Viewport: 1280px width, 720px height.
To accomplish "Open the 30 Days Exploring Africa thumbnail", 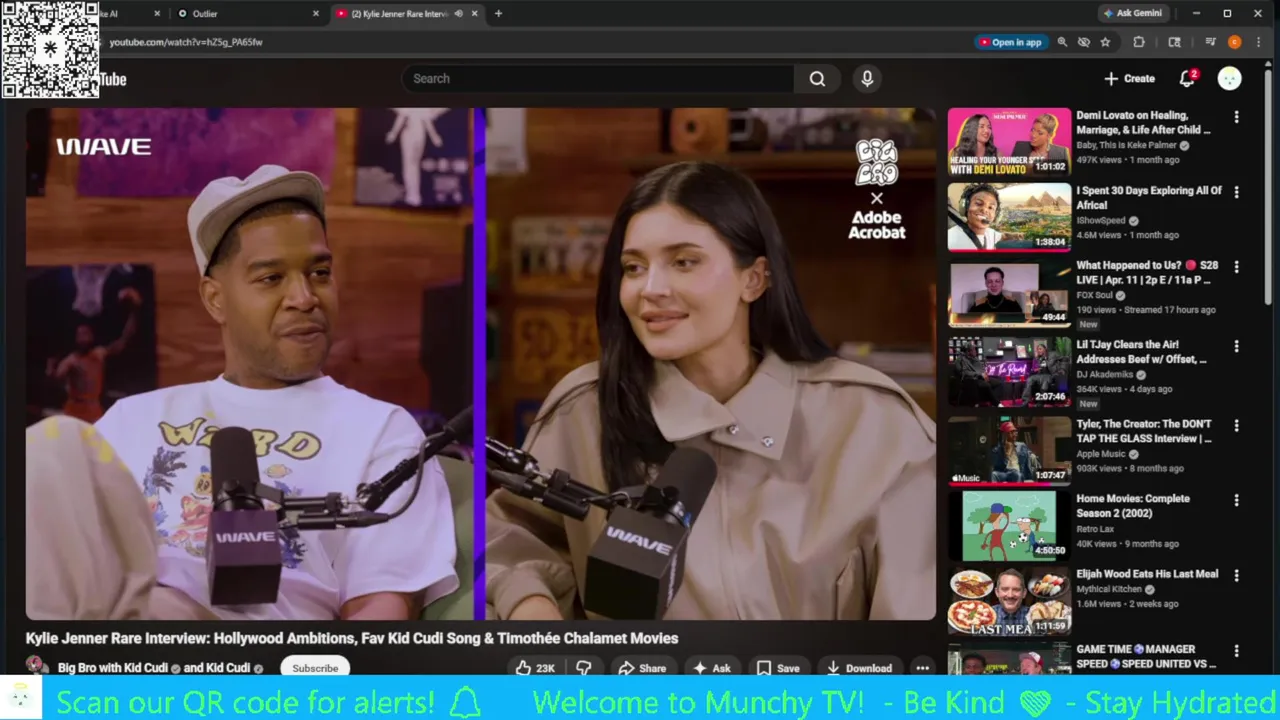I will [x=1009, y=217].
